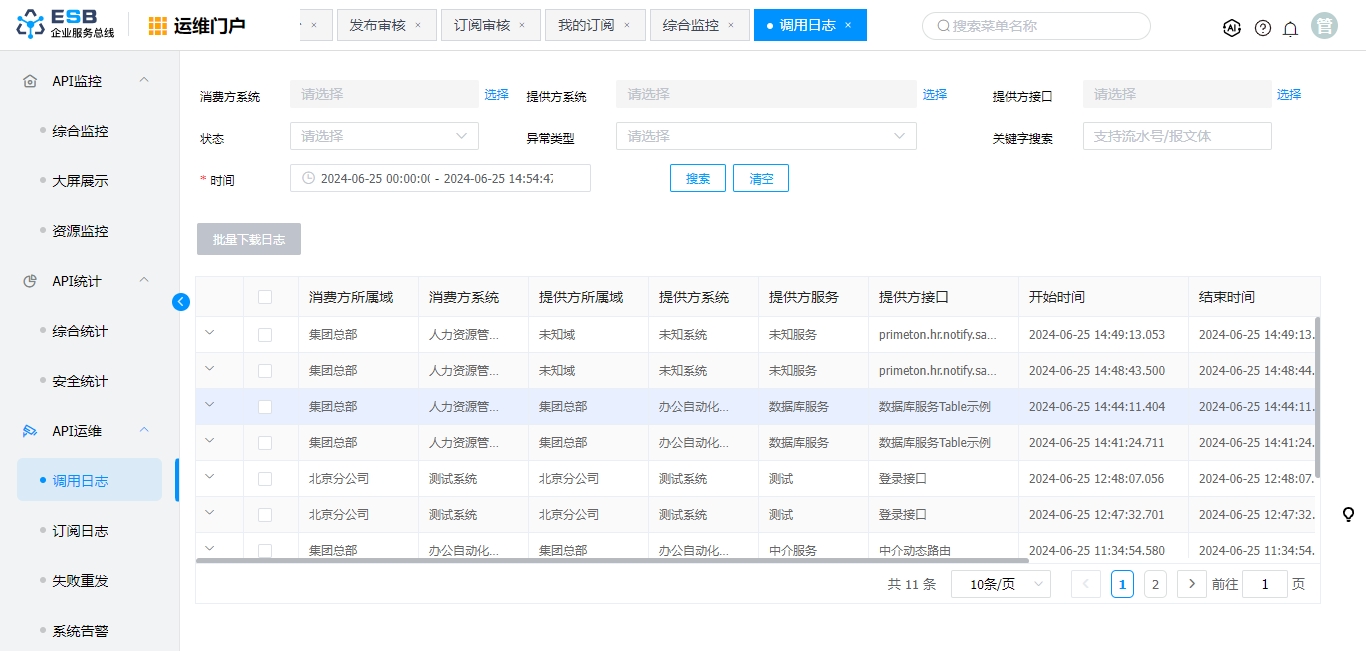This screenshot has width=1366, height=651.
Task: Check the first row's checkbox
Action: point(265,335)
